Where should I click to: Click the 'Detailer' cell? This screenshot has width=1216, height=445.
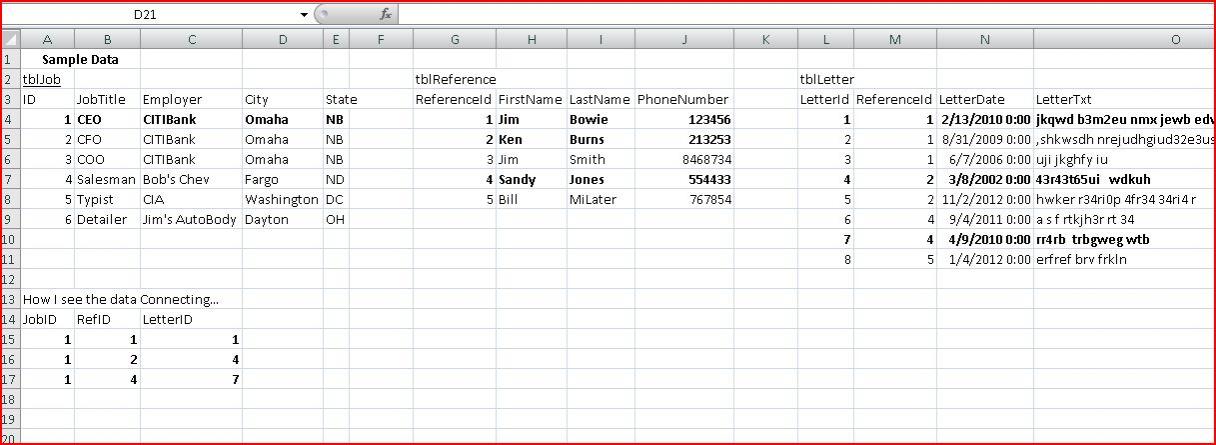107,220
